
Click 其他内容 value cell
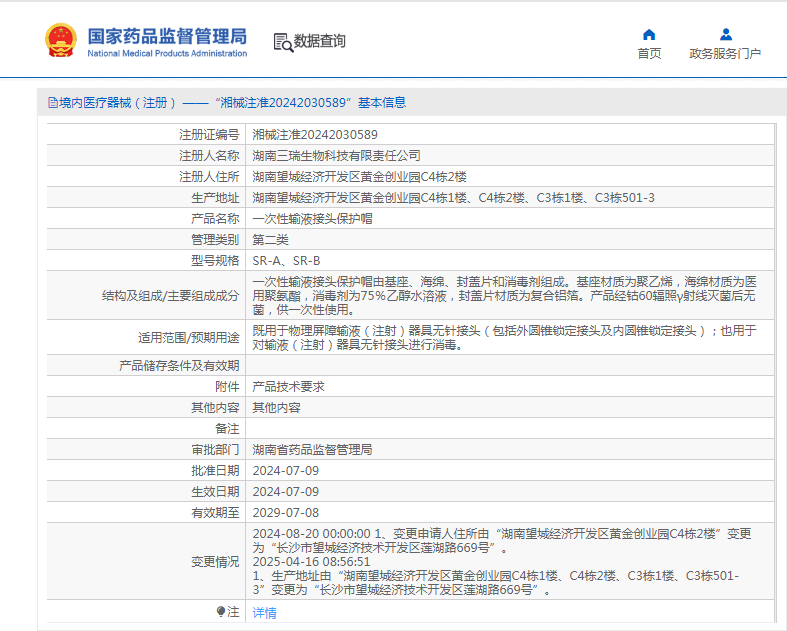click(x=510, y=408)
